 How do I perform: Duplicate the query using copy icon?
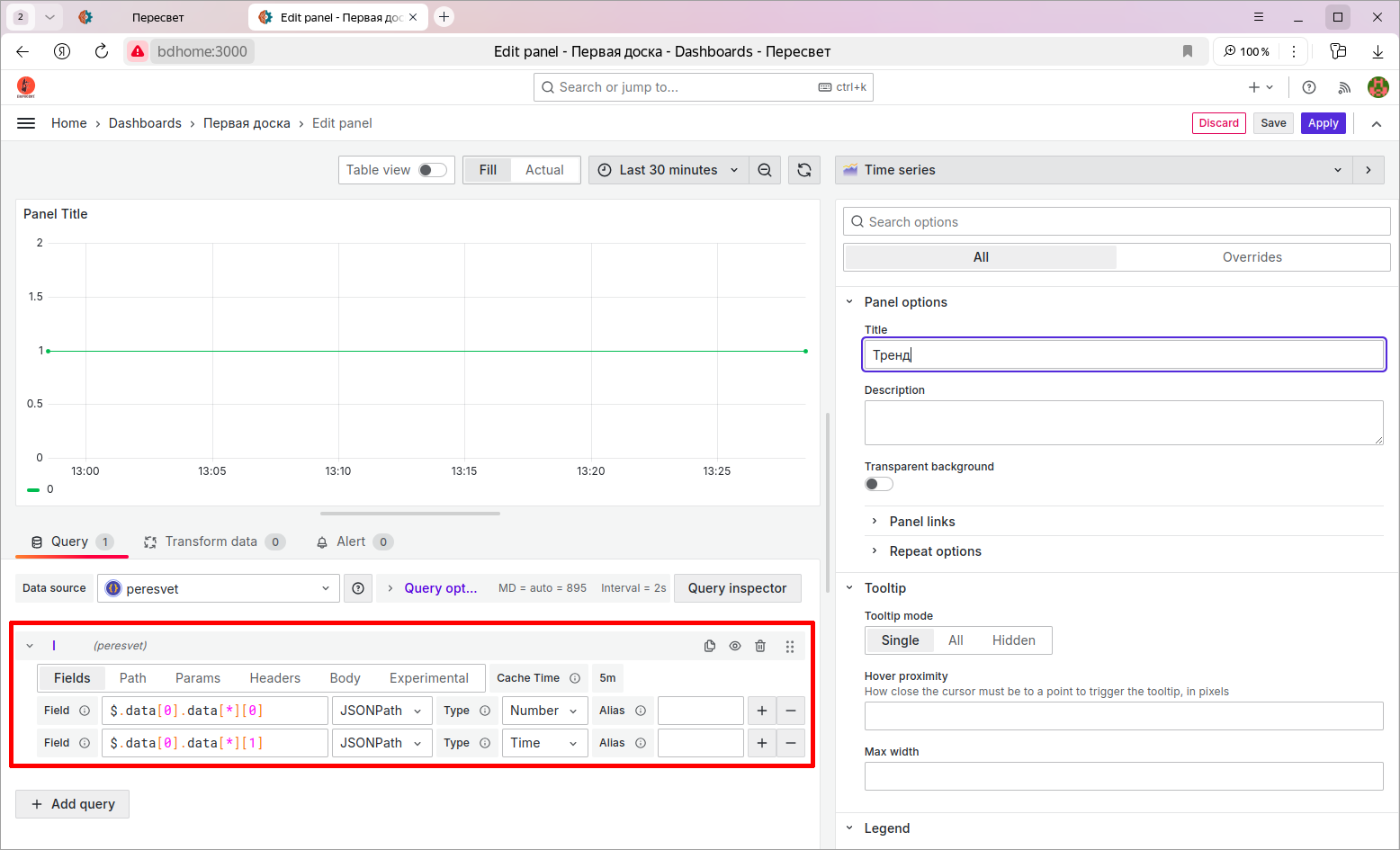[x=710, y=646]
